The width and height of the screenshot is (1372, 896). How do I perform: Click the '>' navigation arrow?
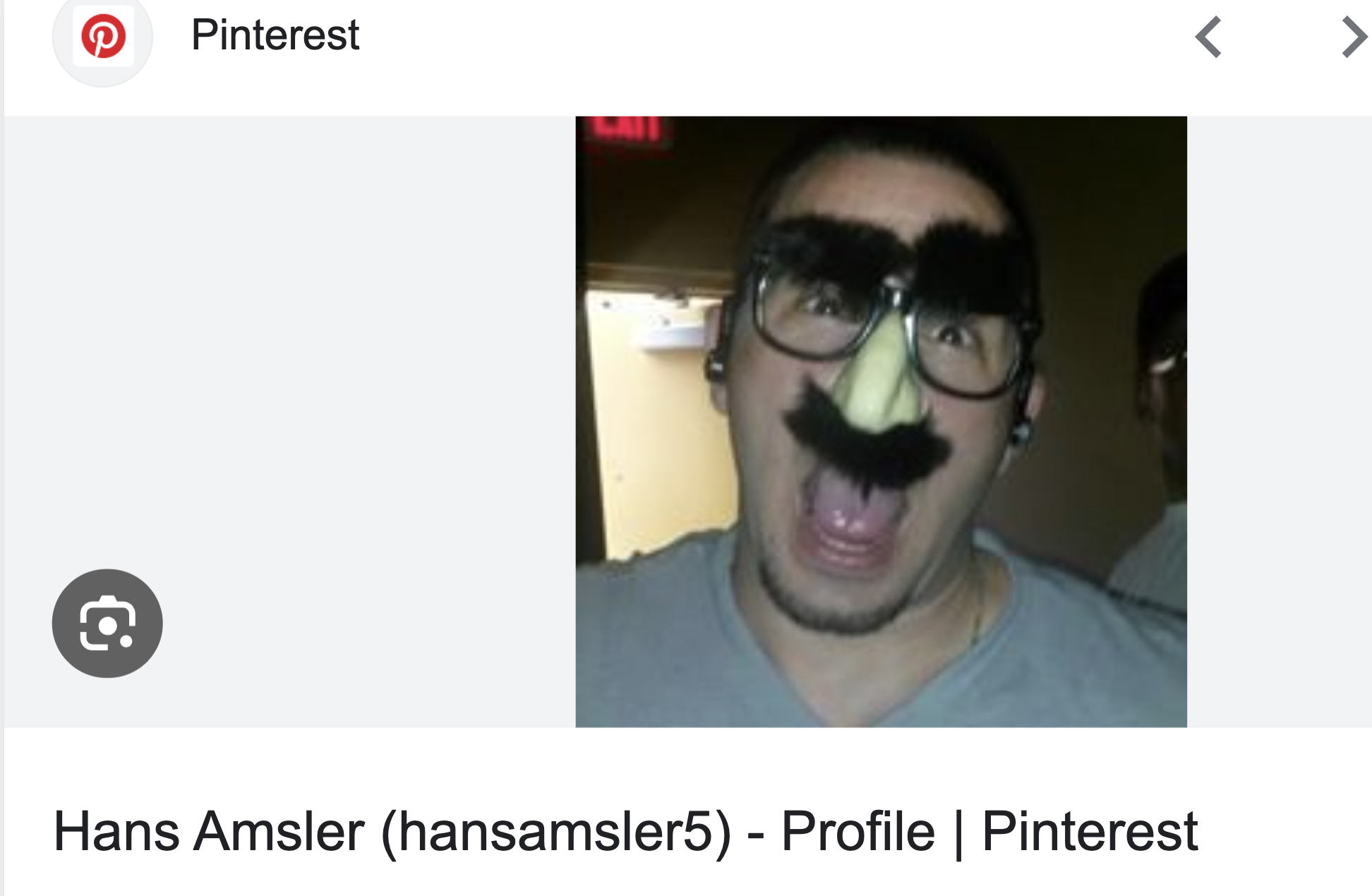coord(1354,37)
